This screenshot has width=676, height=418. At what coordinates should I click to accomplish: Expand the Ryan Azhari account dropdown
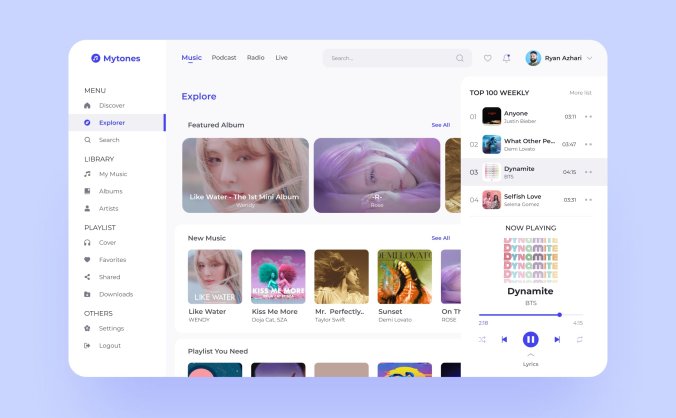click(590, 58)
